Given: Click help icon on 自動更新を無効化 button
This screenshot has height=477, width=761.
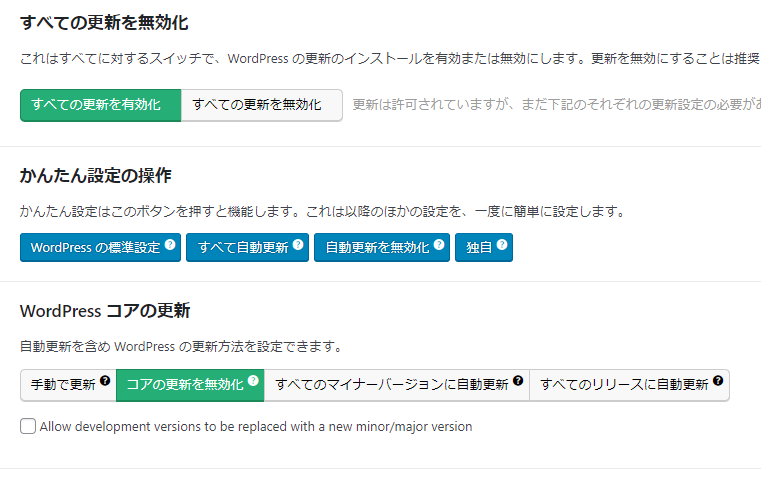Looking at the screenshot, I should [439, 244].
